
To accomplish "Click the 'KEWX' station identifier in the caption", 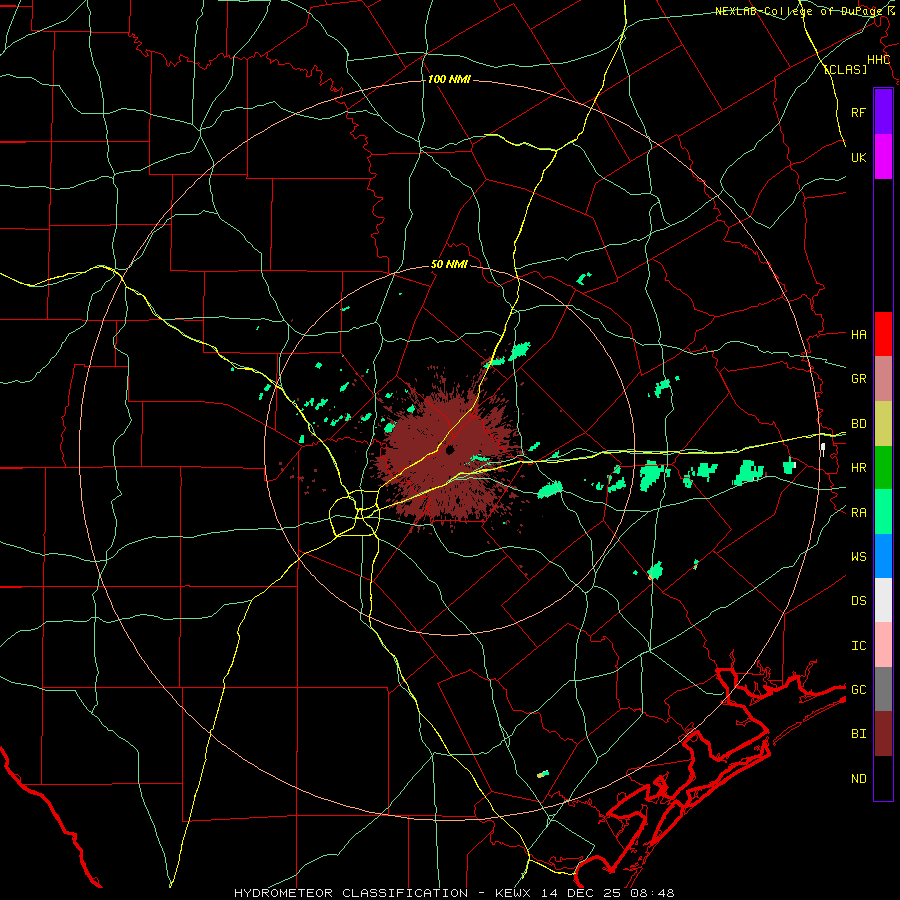I will 515,893.
